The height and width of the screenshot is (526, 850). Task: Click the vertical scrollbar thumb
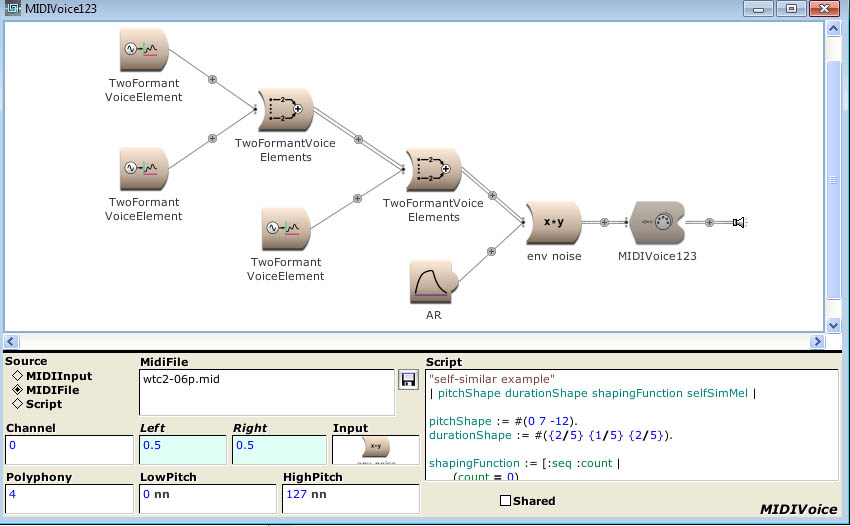point(833,179)
